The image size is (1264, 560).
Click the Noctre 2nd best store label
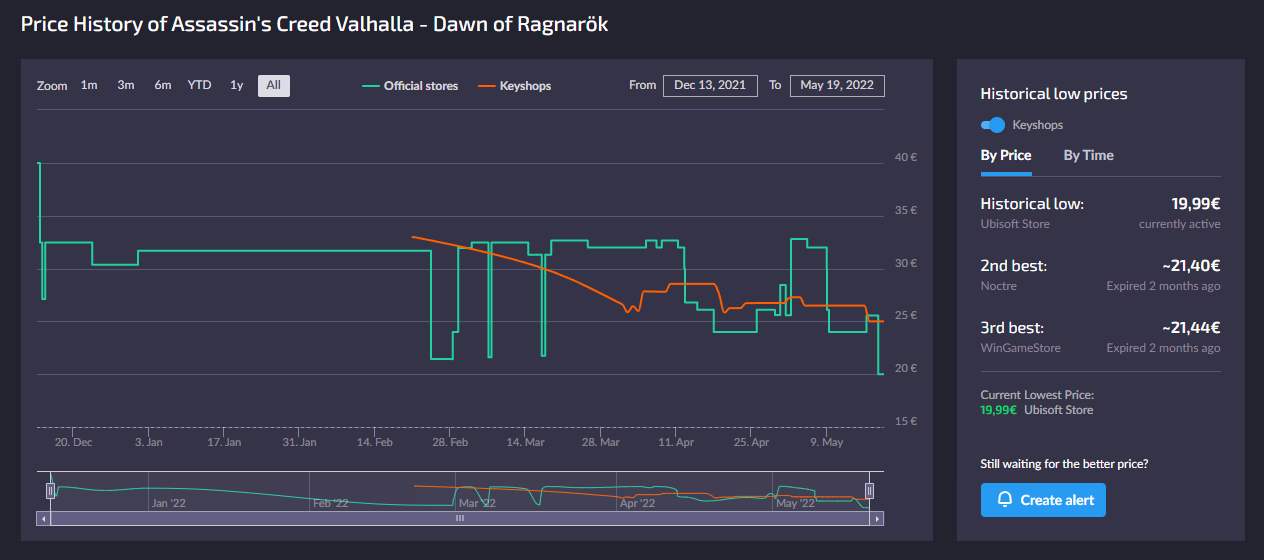coord(999,286)
